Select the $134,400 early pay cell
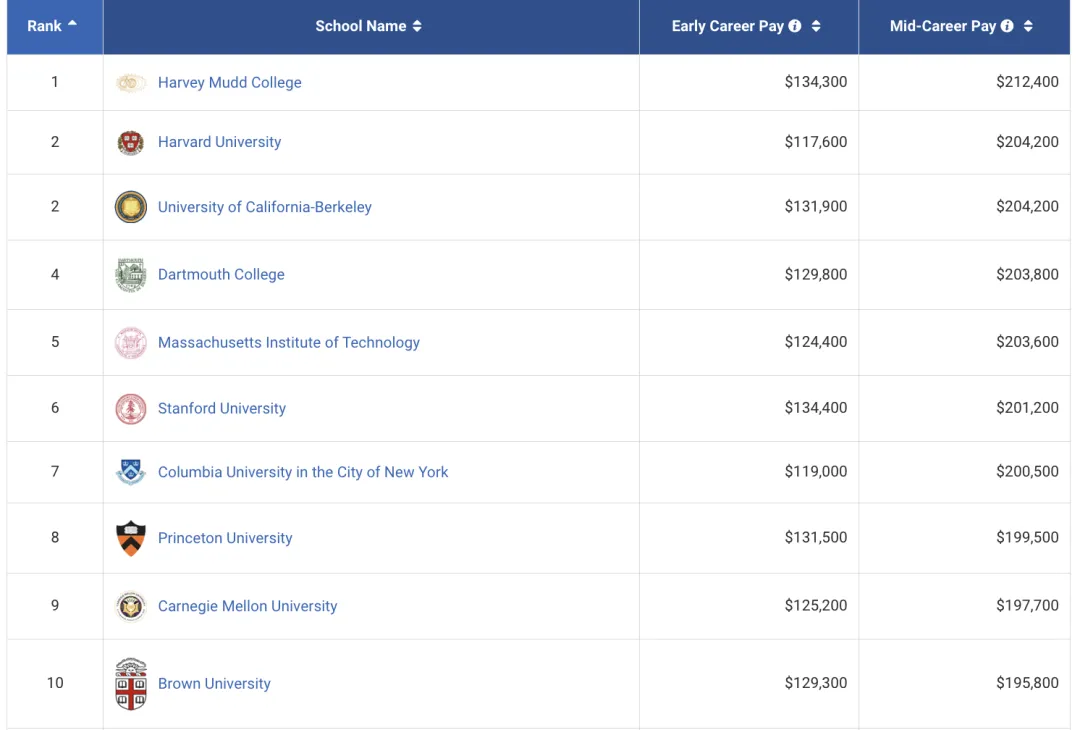1080x730 pixels. coord(749,408)
